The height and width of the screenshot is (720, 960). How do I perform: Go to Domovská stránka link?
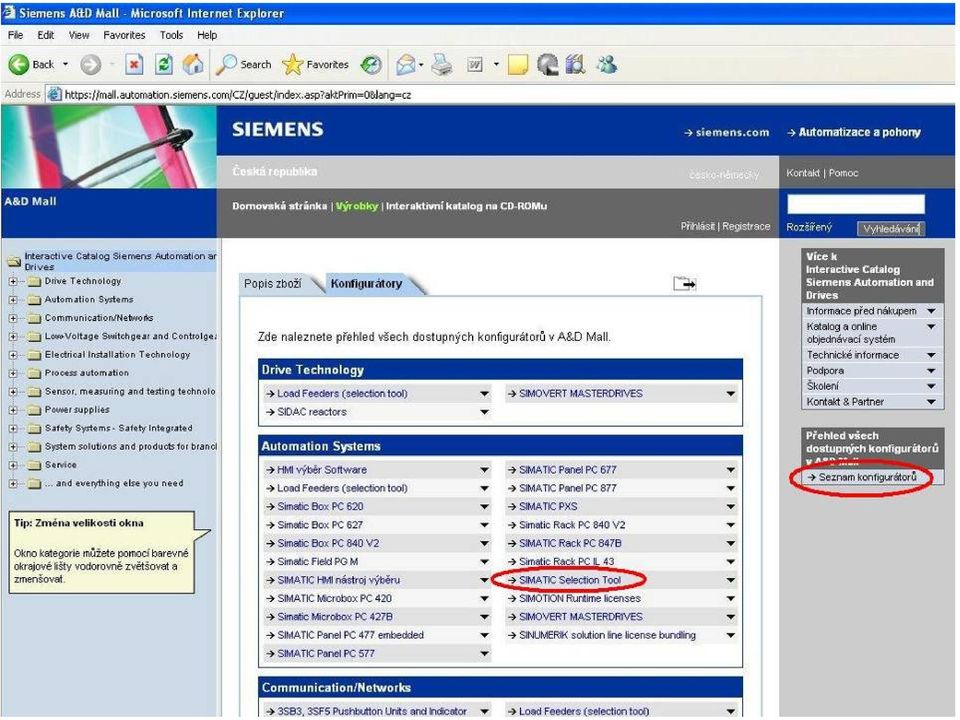(279, 206)
